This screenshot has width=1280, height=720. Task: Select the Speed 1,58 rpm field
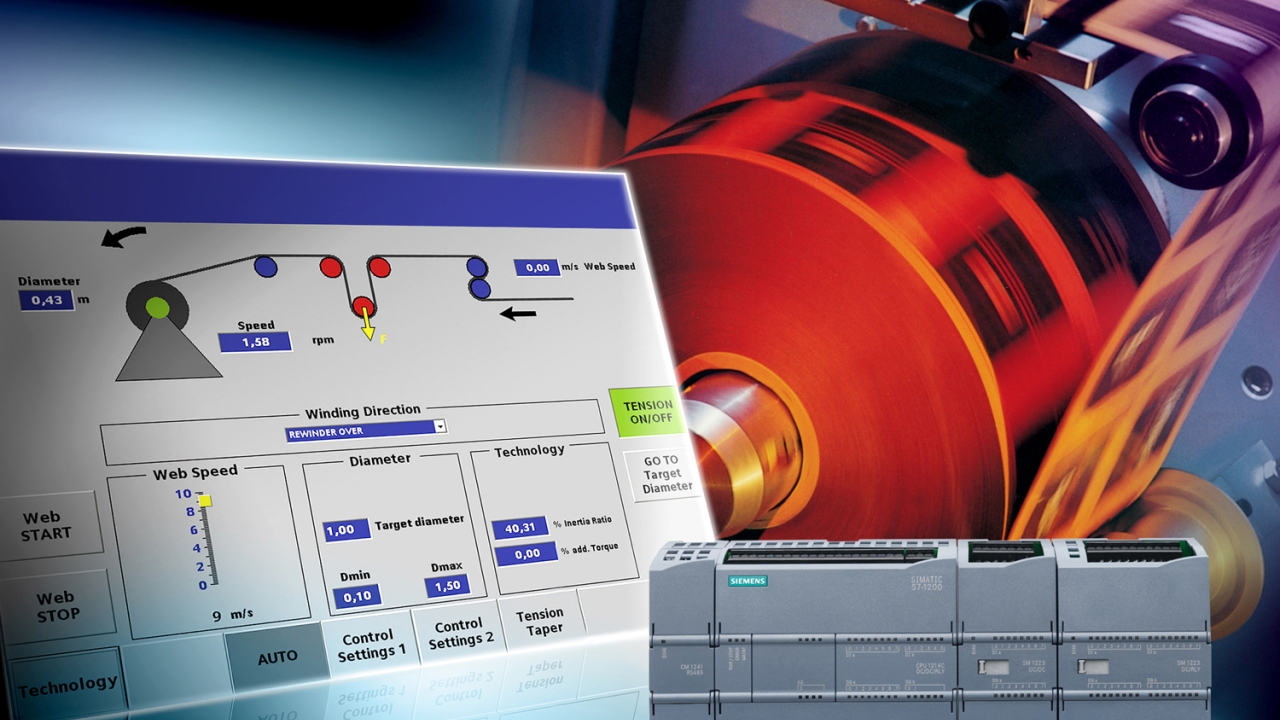pyautogui.click(x=255, y=343)
